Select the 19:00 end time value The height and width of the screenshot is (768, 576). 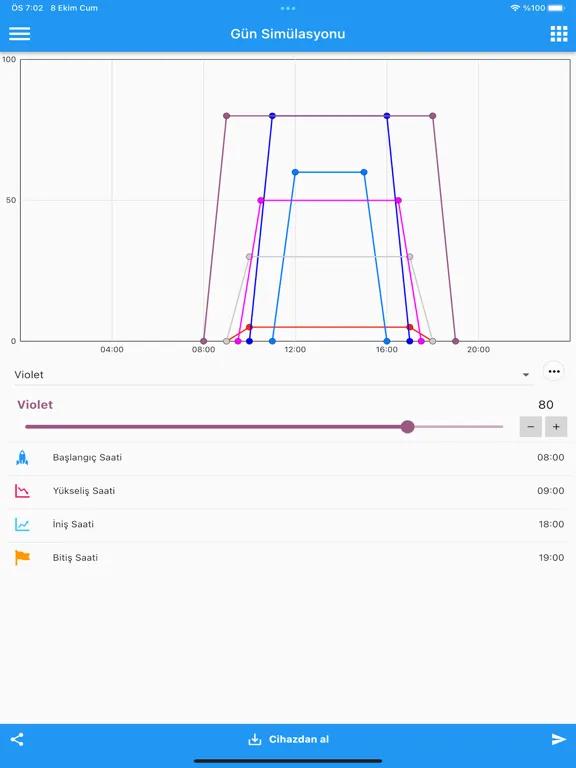(552, 558)
